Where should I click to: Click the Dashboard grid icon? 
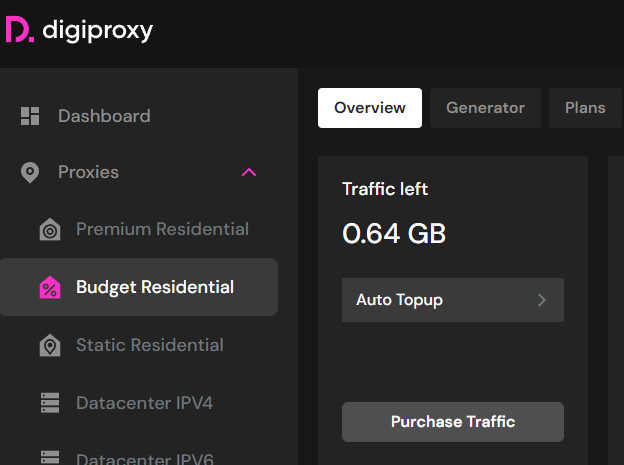[x=30, y=116]
